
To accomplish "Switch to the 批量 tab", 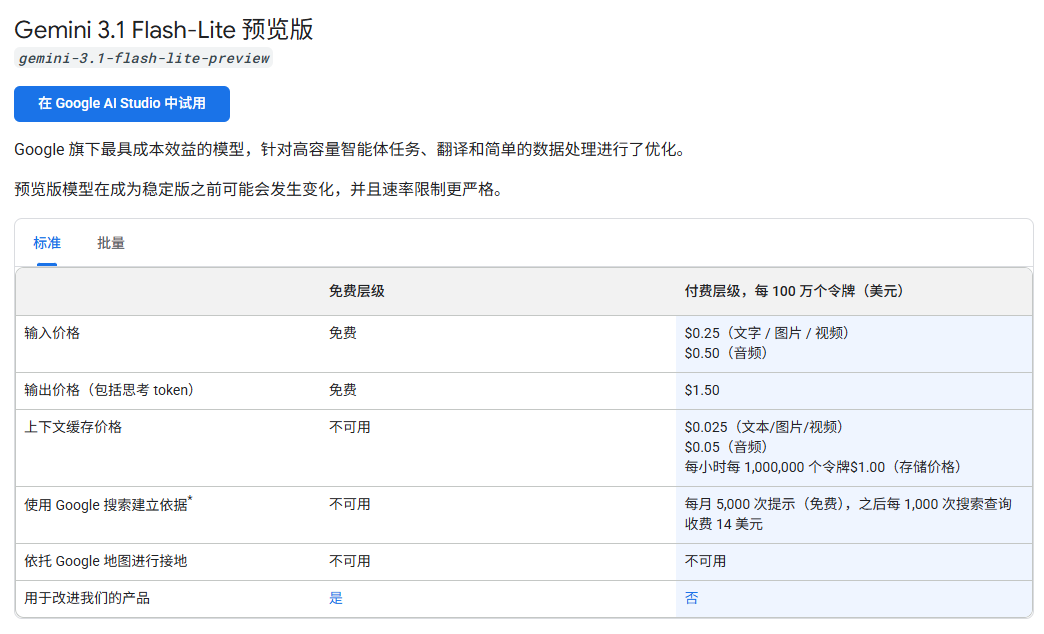I will [111, 243].
